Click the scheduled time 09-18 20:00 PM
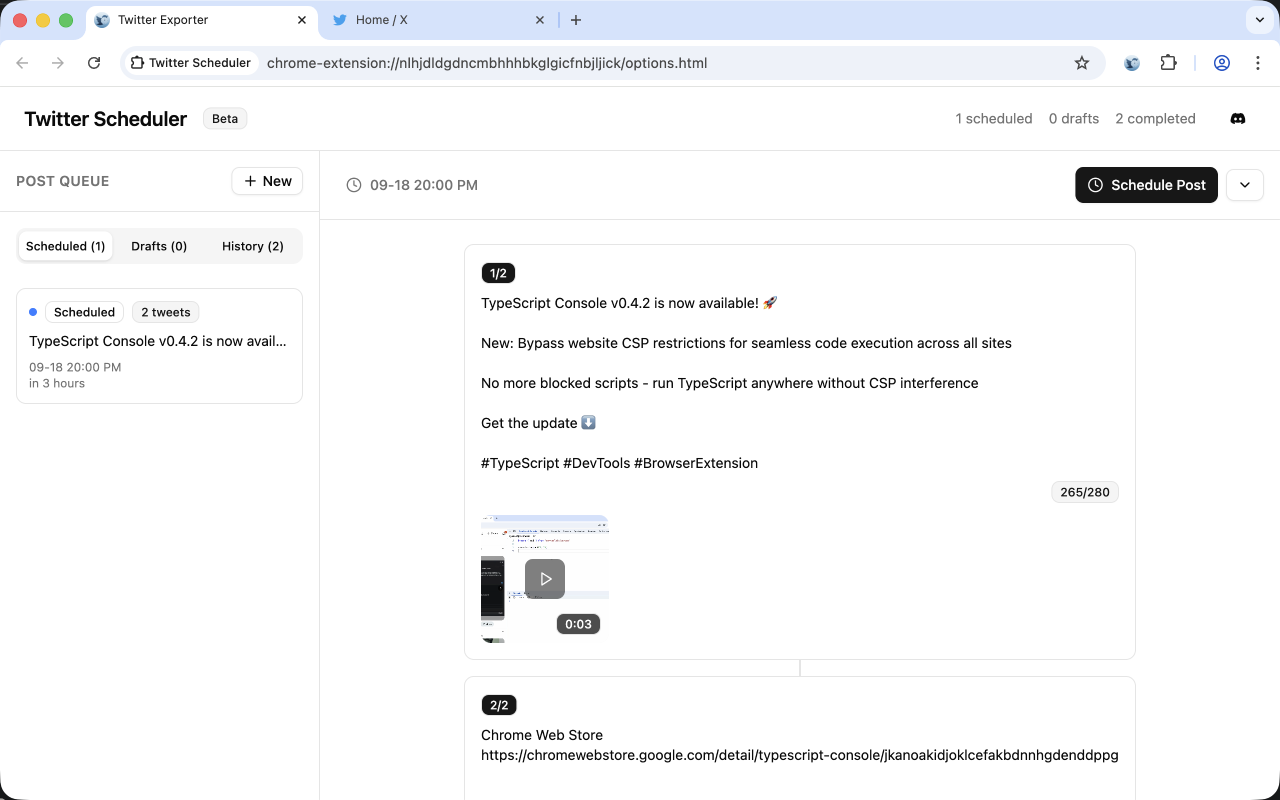Image resolution: width=1280 pixels, height=800 pixels. tap(424, 185)
